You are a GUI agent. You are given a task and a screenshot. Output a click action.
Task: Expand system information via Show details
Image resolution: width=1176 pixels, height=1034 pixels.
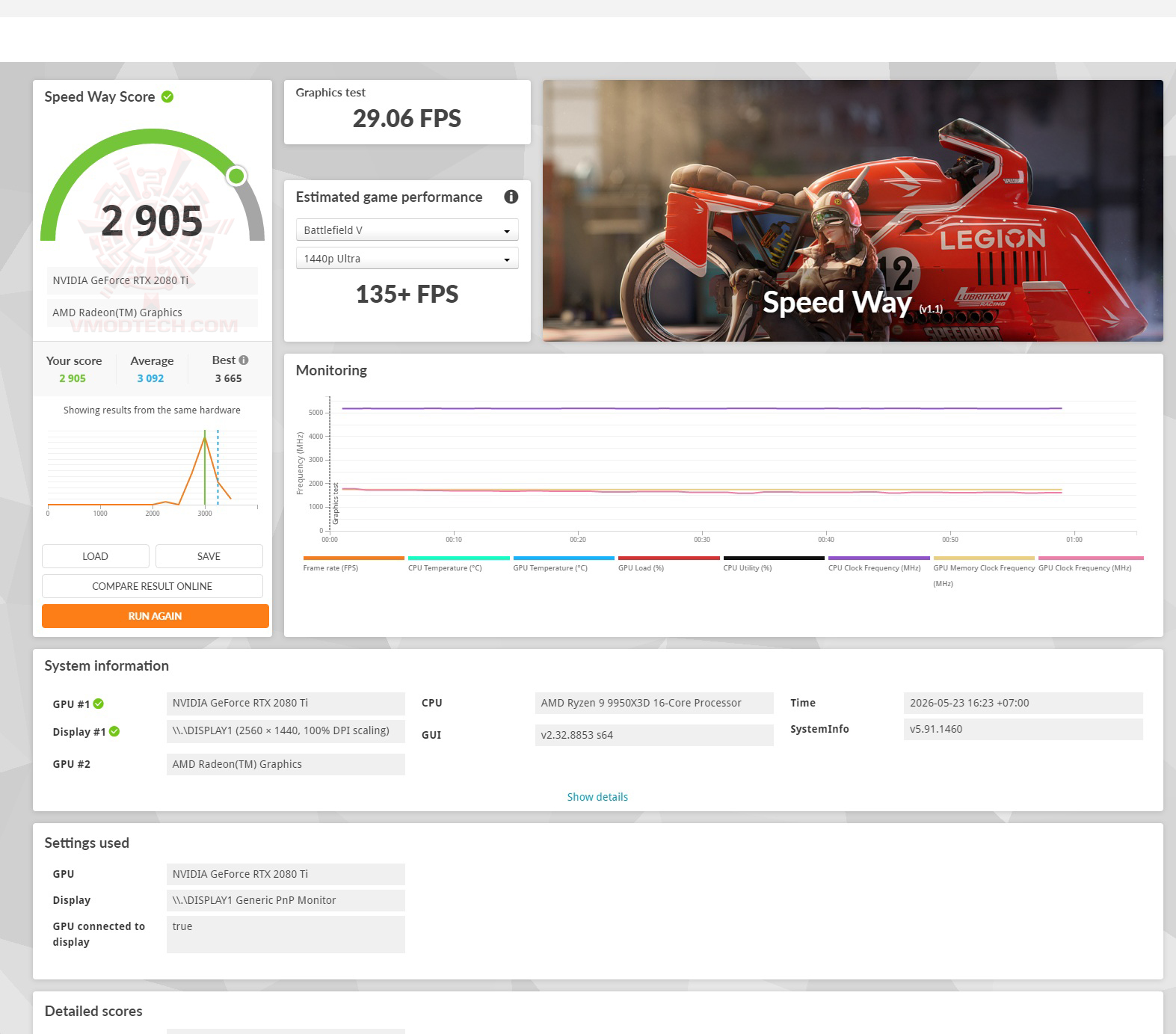[597, 797]
